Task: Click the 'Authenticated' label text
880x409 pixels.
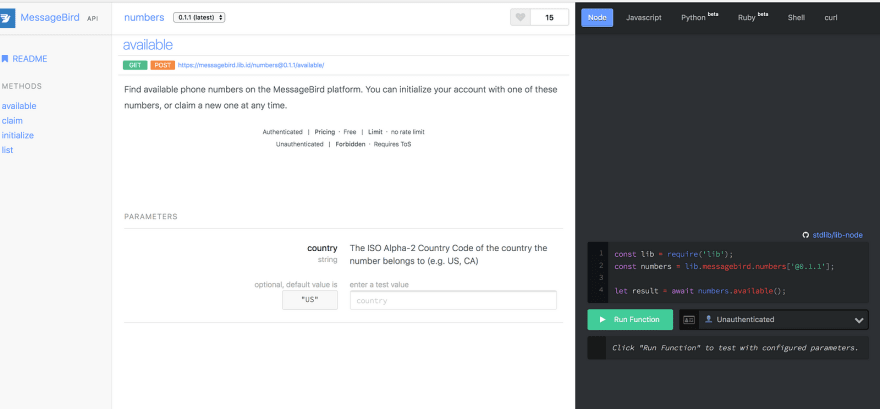Action: coord(282,132)
